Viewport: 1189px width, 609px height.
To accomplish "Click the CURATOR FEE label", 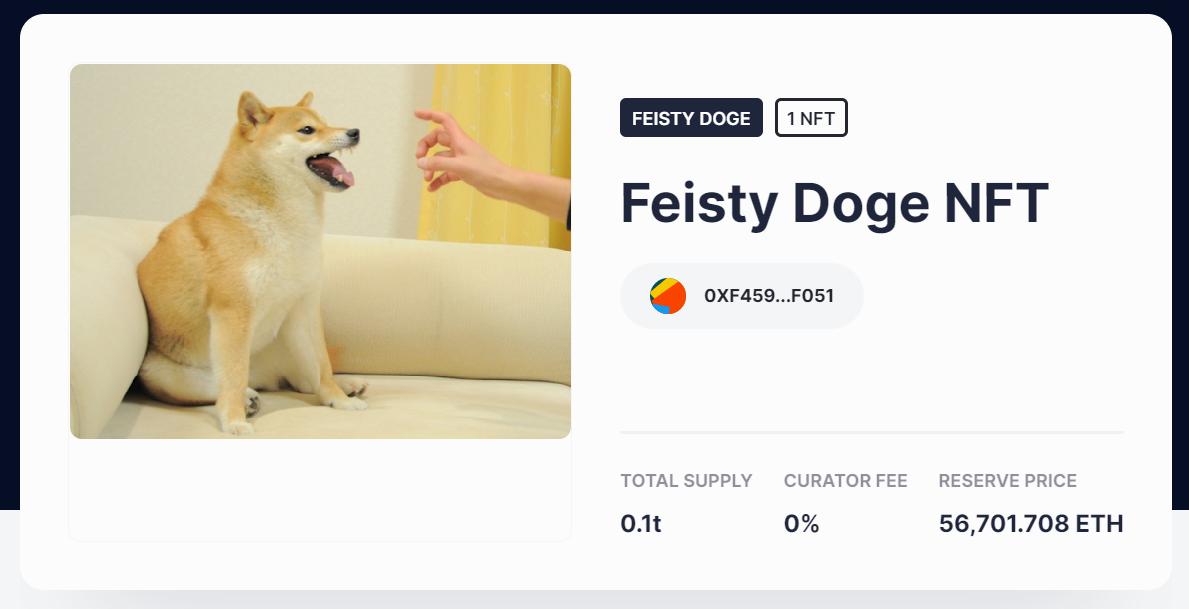I will coord(846,481).
